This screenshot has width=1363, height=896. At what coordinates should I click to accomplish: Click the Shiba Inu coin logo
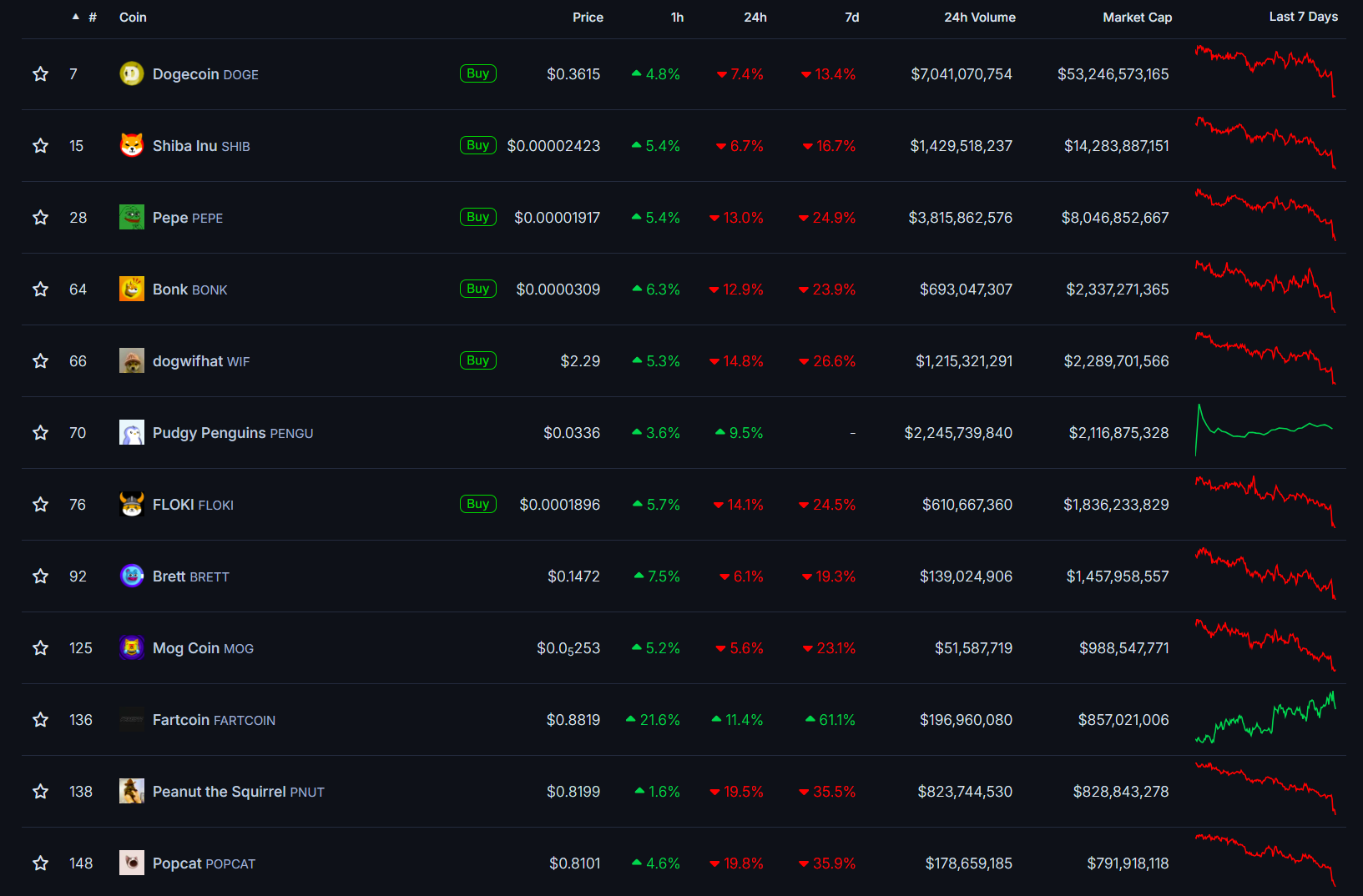click(x=131, y=146)
